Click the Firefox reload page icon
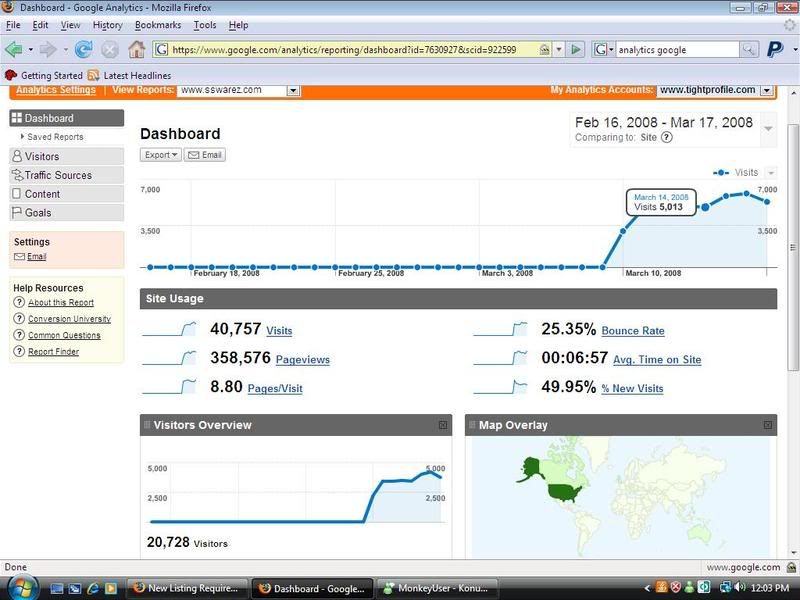This screenshot has height=600, width=800. pyautogui.click(x=83, y=49)
